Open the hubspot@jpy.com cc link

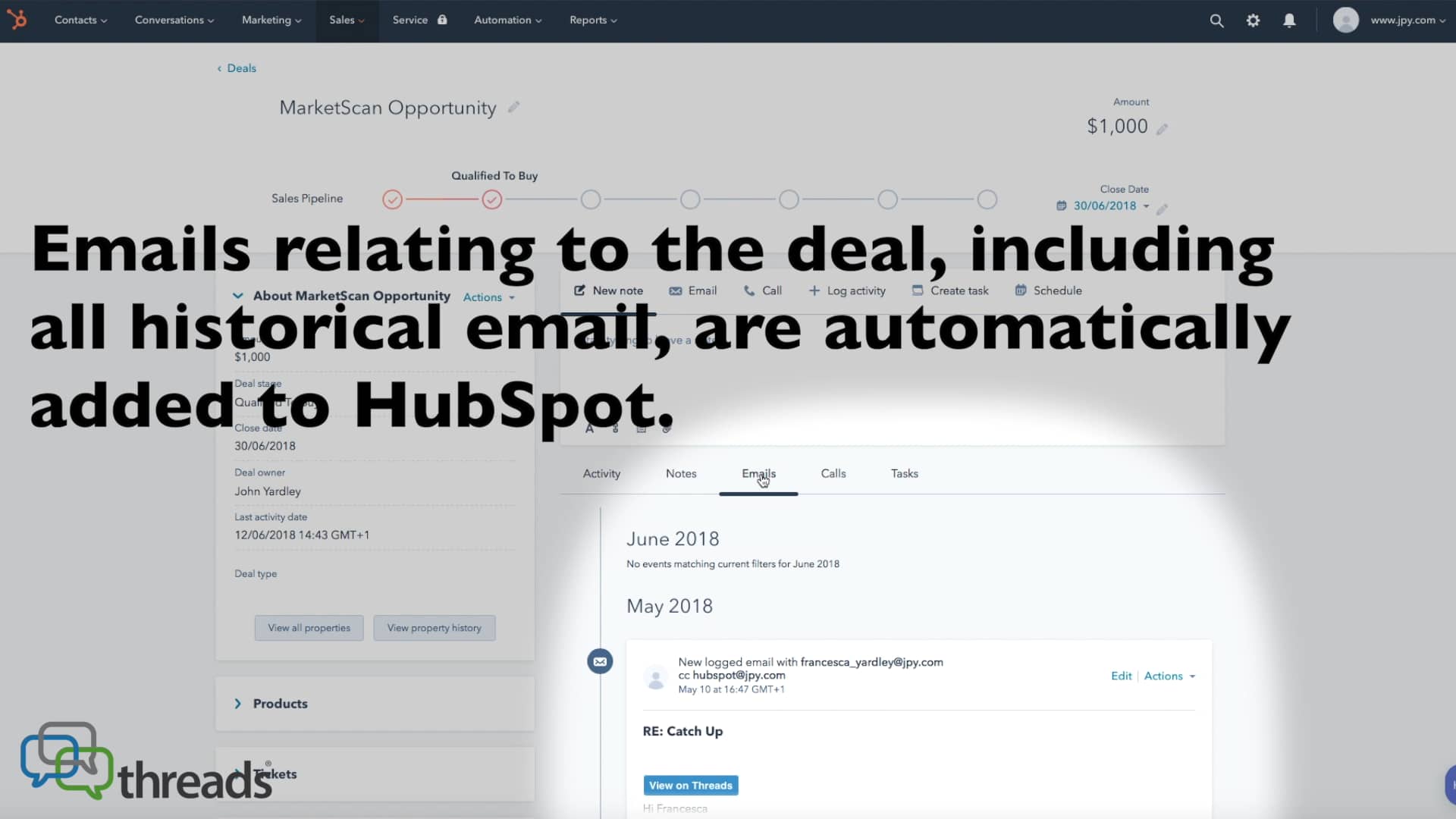pyautogui.click(x=739, y=675)
